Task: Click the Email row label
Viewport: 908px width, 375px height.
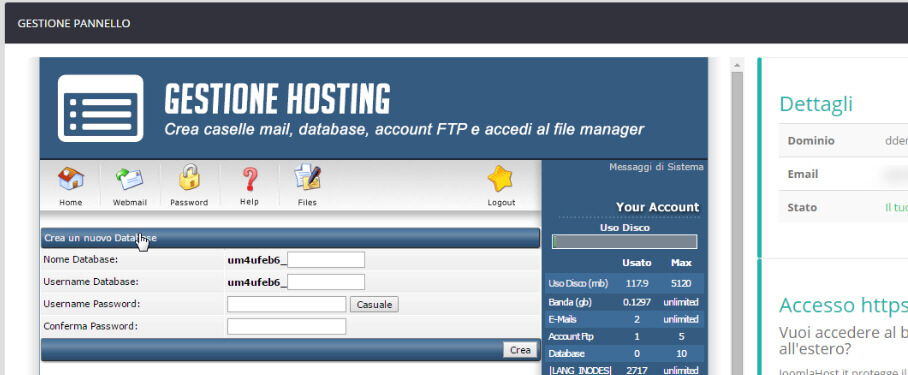Action: click(x=803, y=174)
